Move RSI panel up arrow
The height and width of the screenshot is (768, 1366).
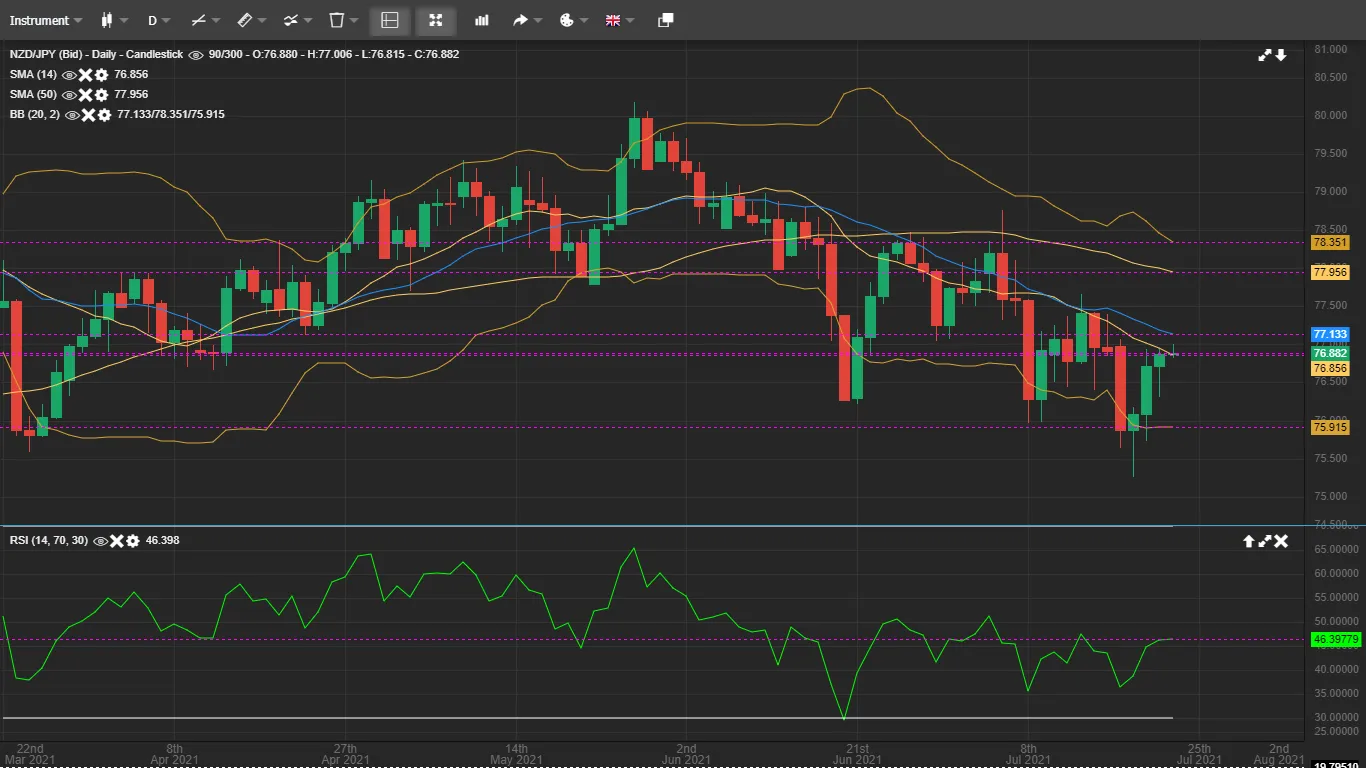[x=1249, y=541]
